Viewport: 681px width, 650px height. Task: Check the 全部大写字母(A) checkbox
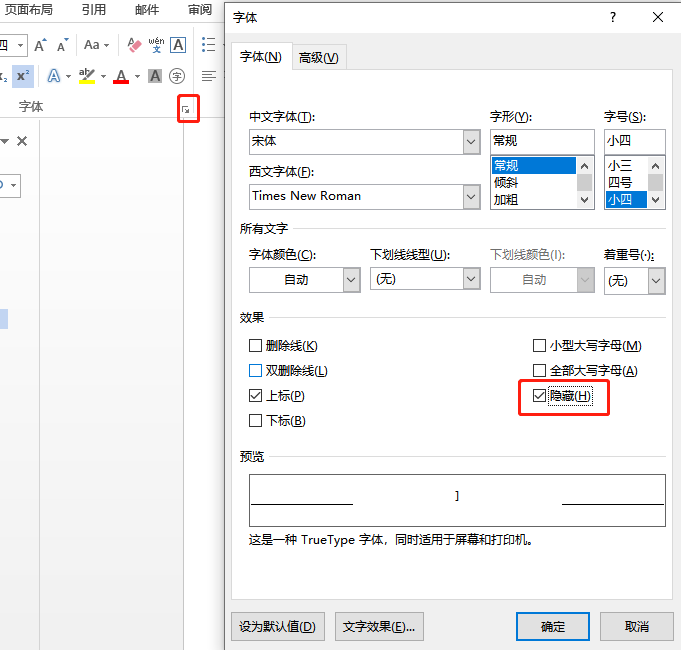click(539, 370)
